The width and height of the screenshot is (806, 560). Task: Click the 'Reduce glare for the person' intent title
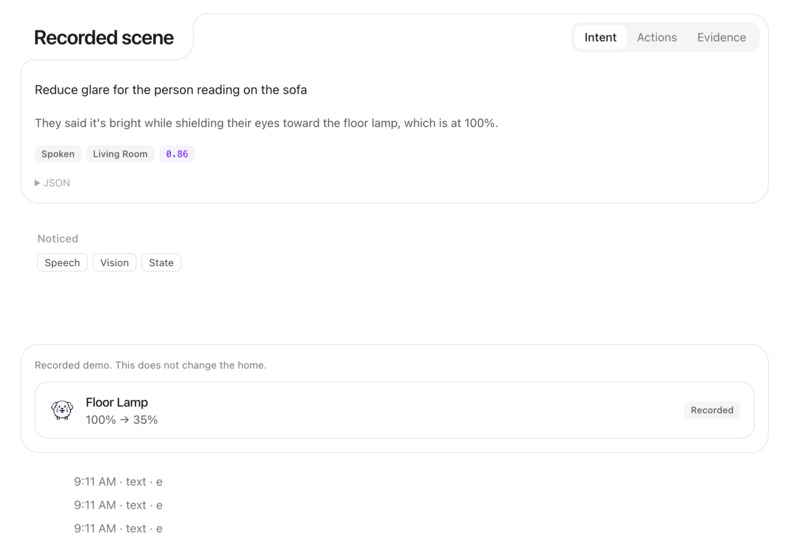[171, 89]
